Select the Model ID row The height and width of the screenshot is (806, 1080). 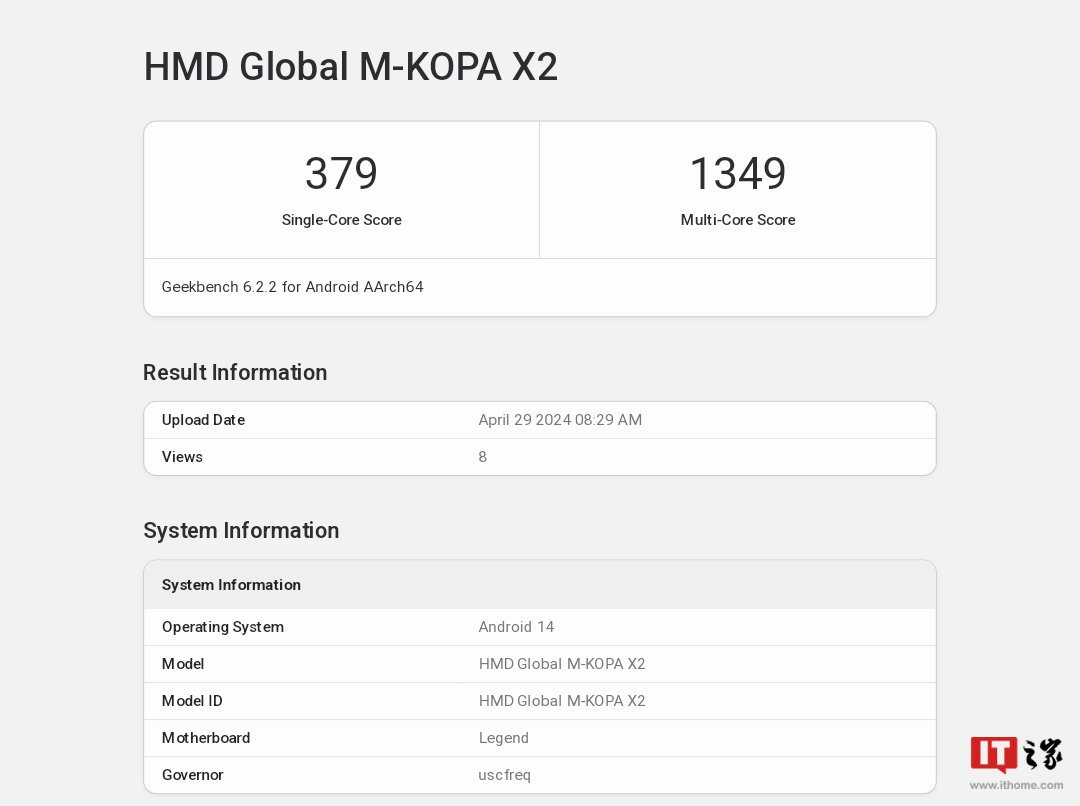tap(540, 701)
